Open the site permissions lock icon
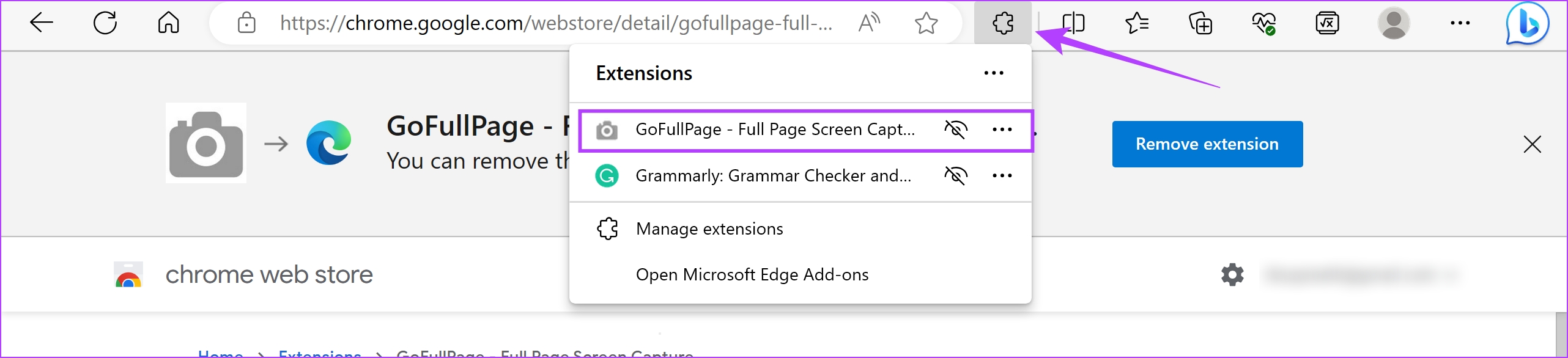This screenshot has width=1568, height=358. tap(246, 23)
